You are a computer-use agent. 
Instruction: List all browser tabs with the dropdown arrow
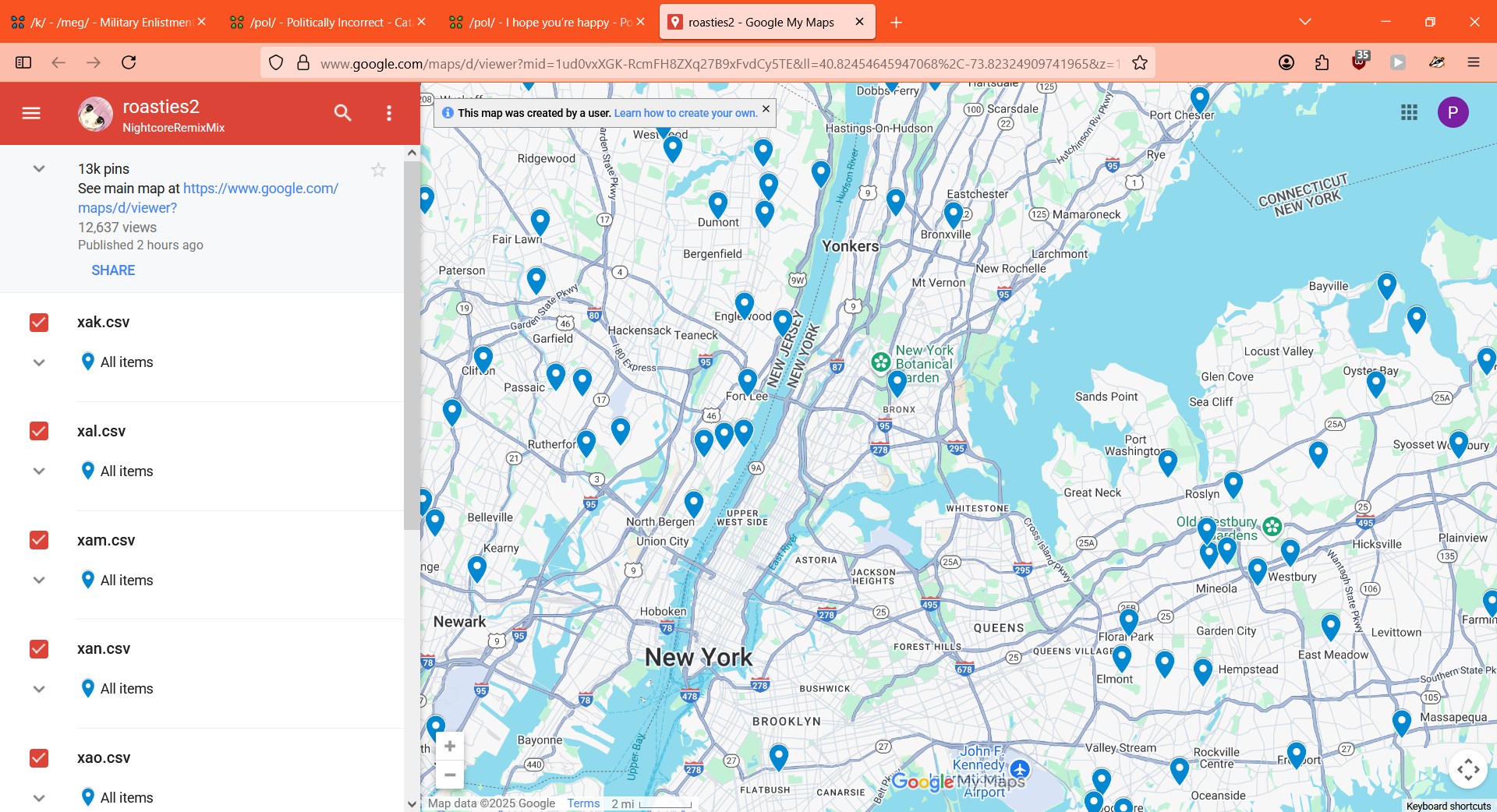1304,22
